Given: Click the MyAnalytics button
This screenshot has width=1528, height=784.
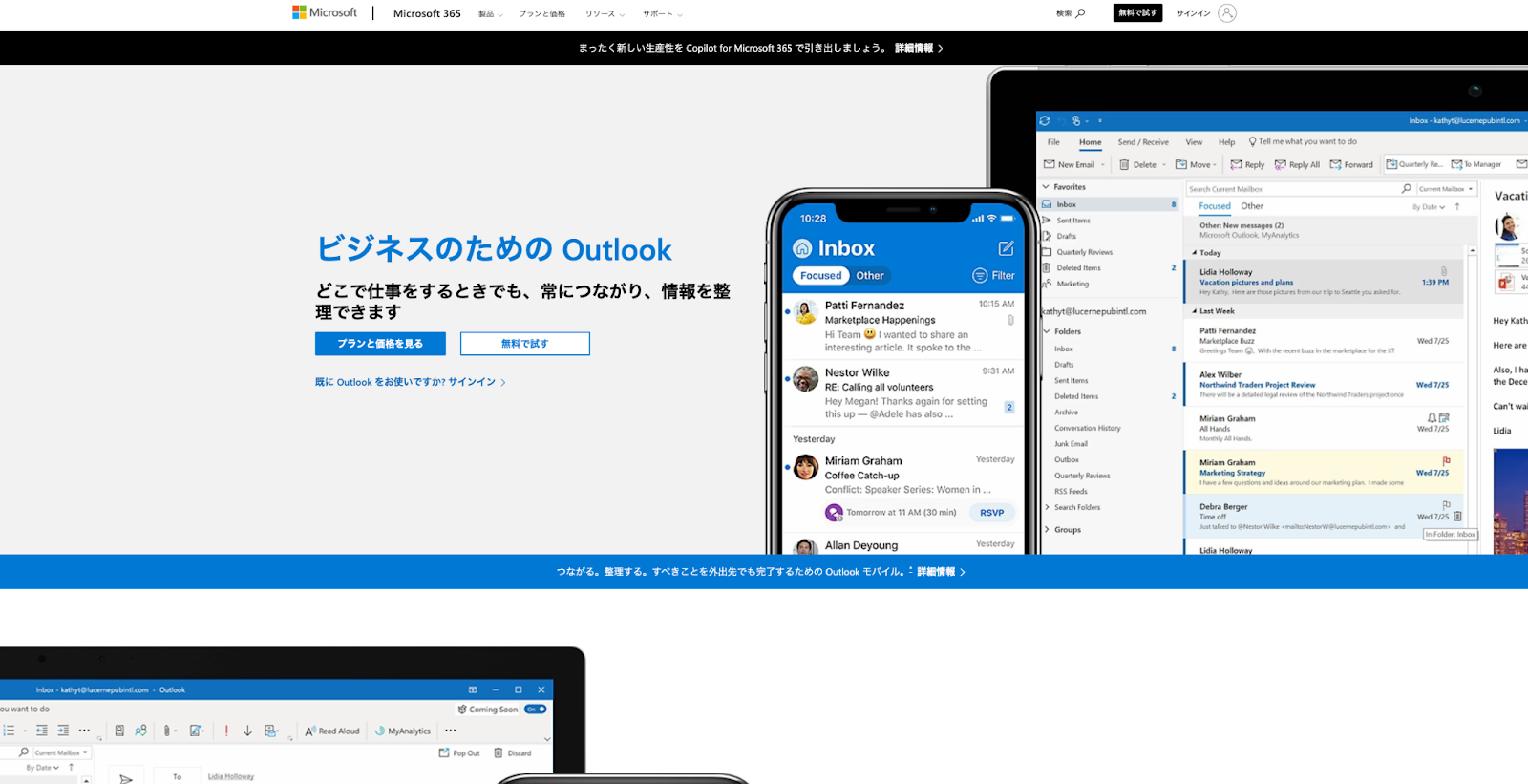Looking at the screenshot, I should [x=403, y=731].
